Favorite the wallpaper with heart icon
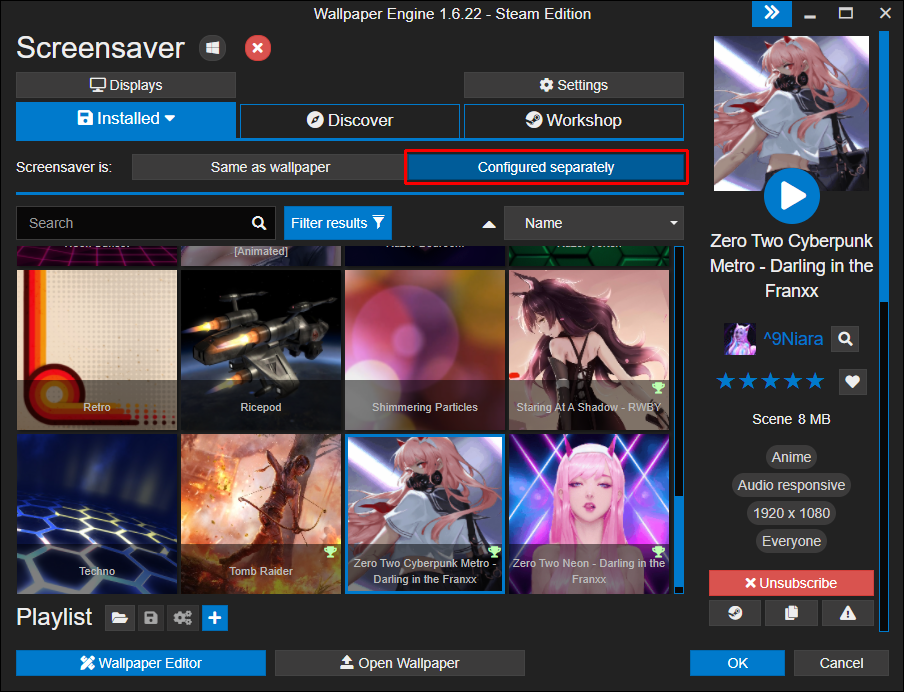This screenshot has width=904, height=692. [853, 381]
